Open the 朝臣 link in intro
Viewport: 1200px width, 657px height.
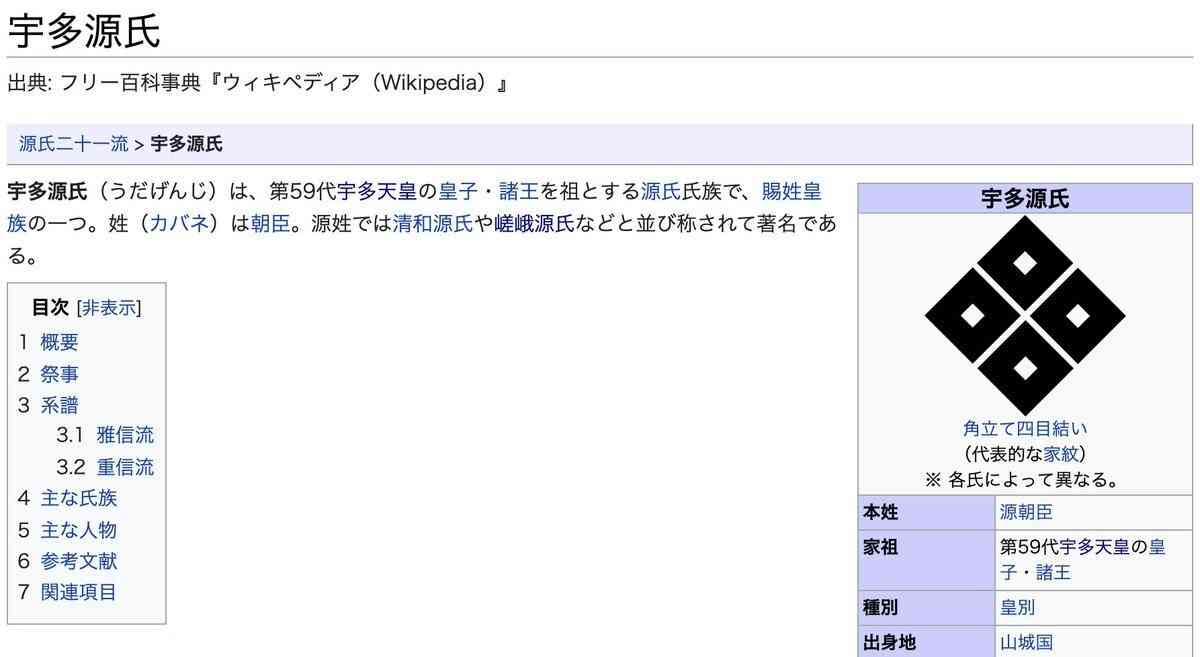point(270,223)
